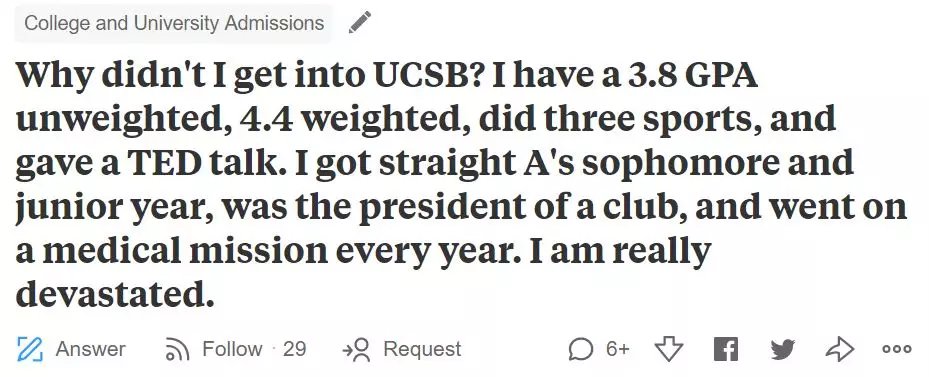Downvote the question with down arrow
This screenshot has width=929, height=377.
[669, 349]
